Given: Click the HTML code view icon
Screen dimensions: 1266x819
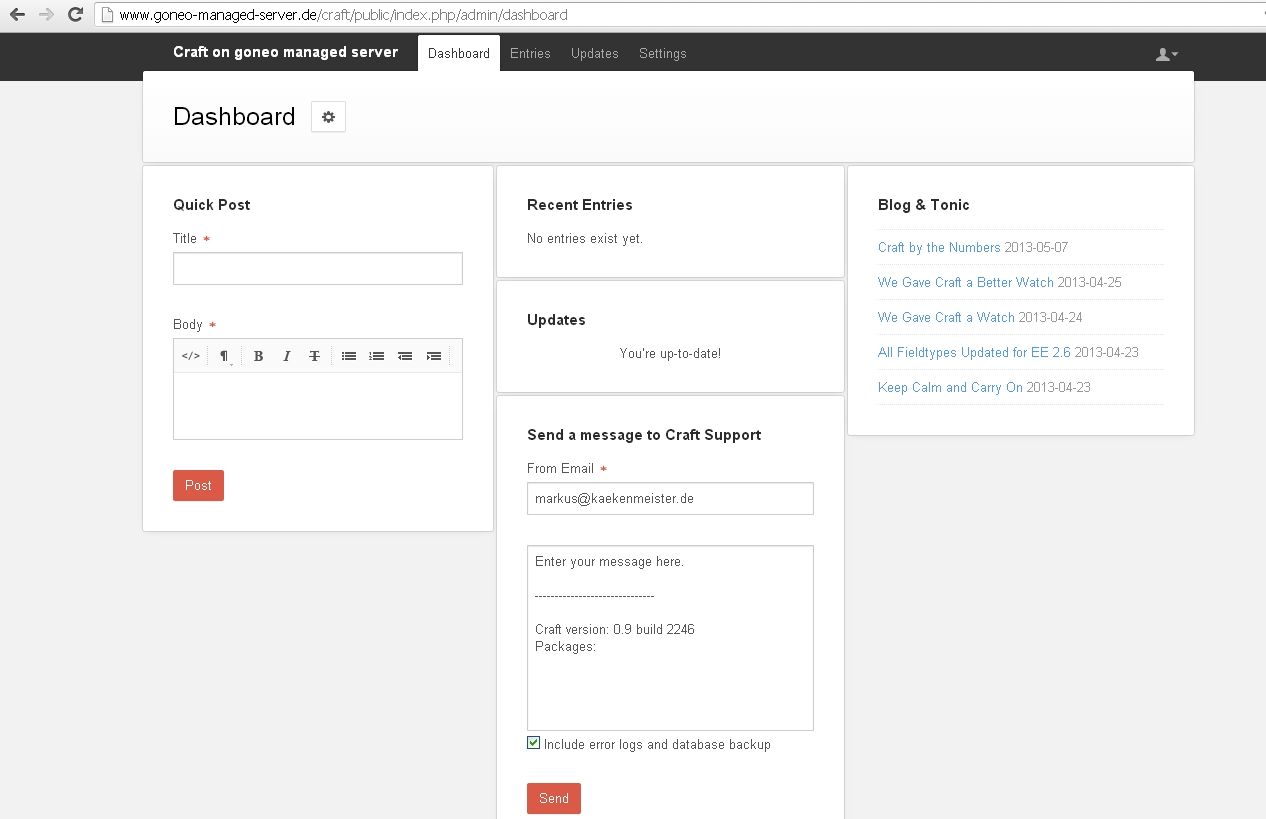Looking at the screenshot, I should click(x=191, y=356).
